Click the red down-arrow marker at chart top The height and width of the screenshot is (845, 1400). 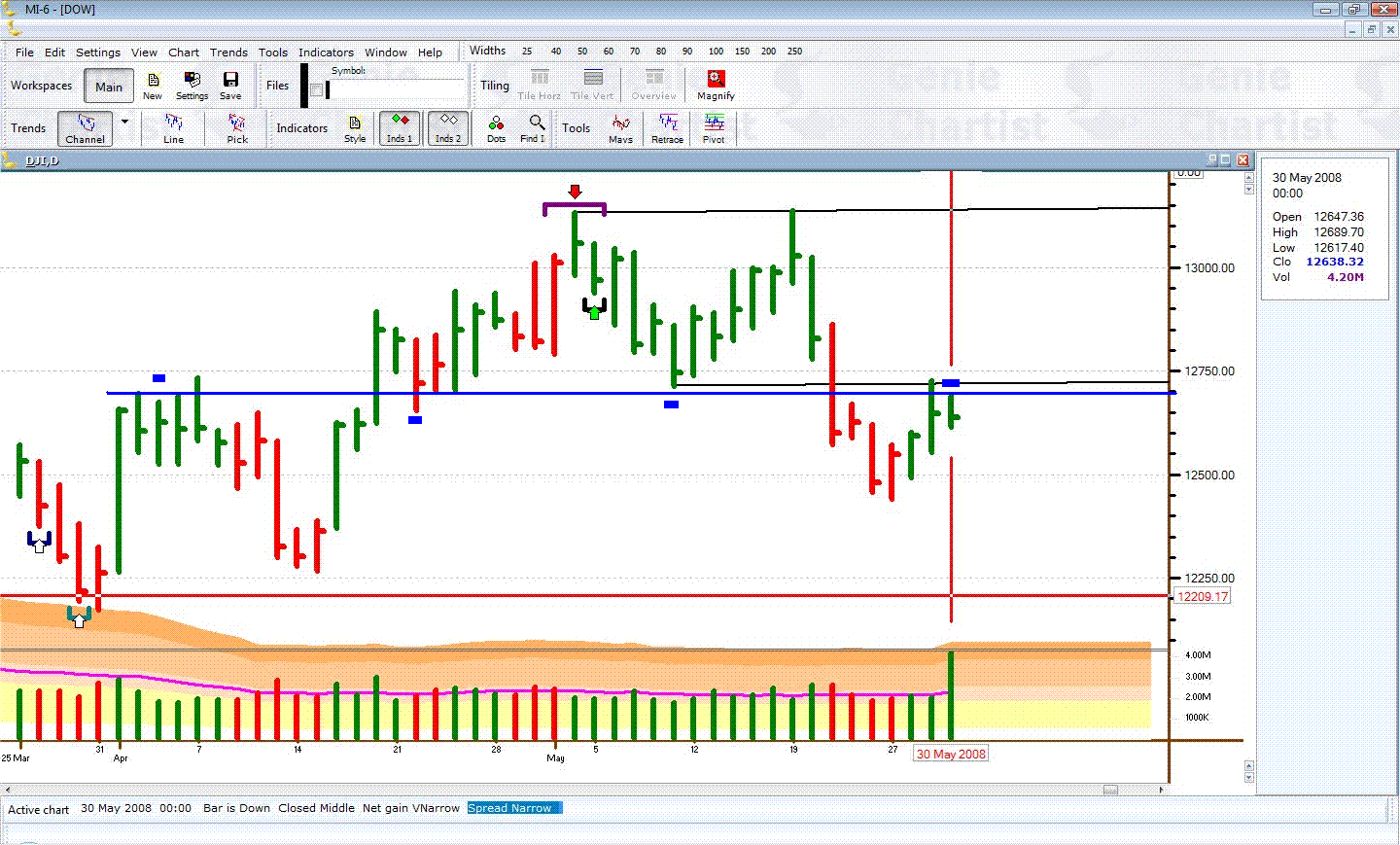click(x=575, y=192)
